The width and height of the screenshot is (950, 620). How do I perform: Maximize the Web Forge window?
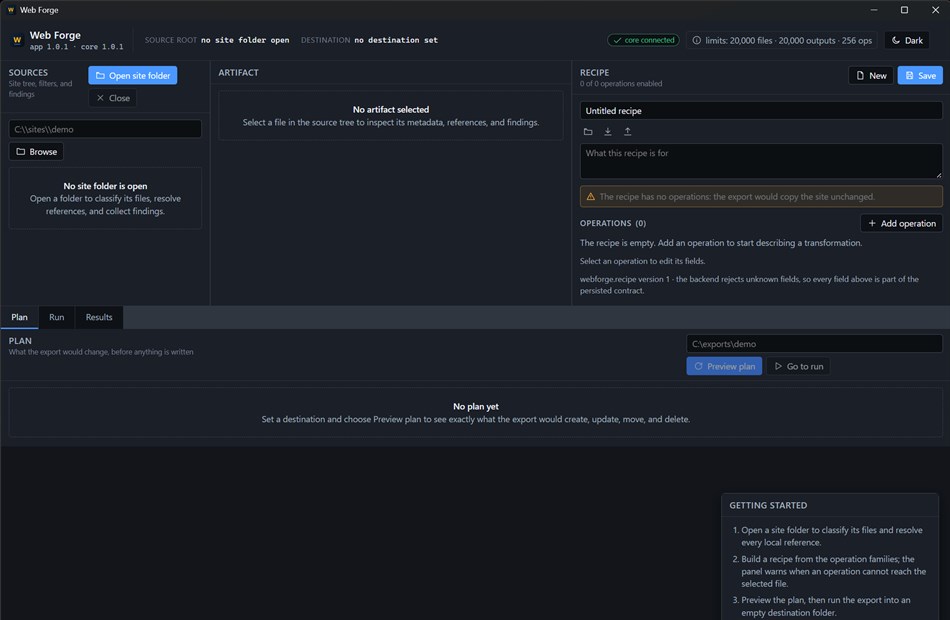point(904,10)
